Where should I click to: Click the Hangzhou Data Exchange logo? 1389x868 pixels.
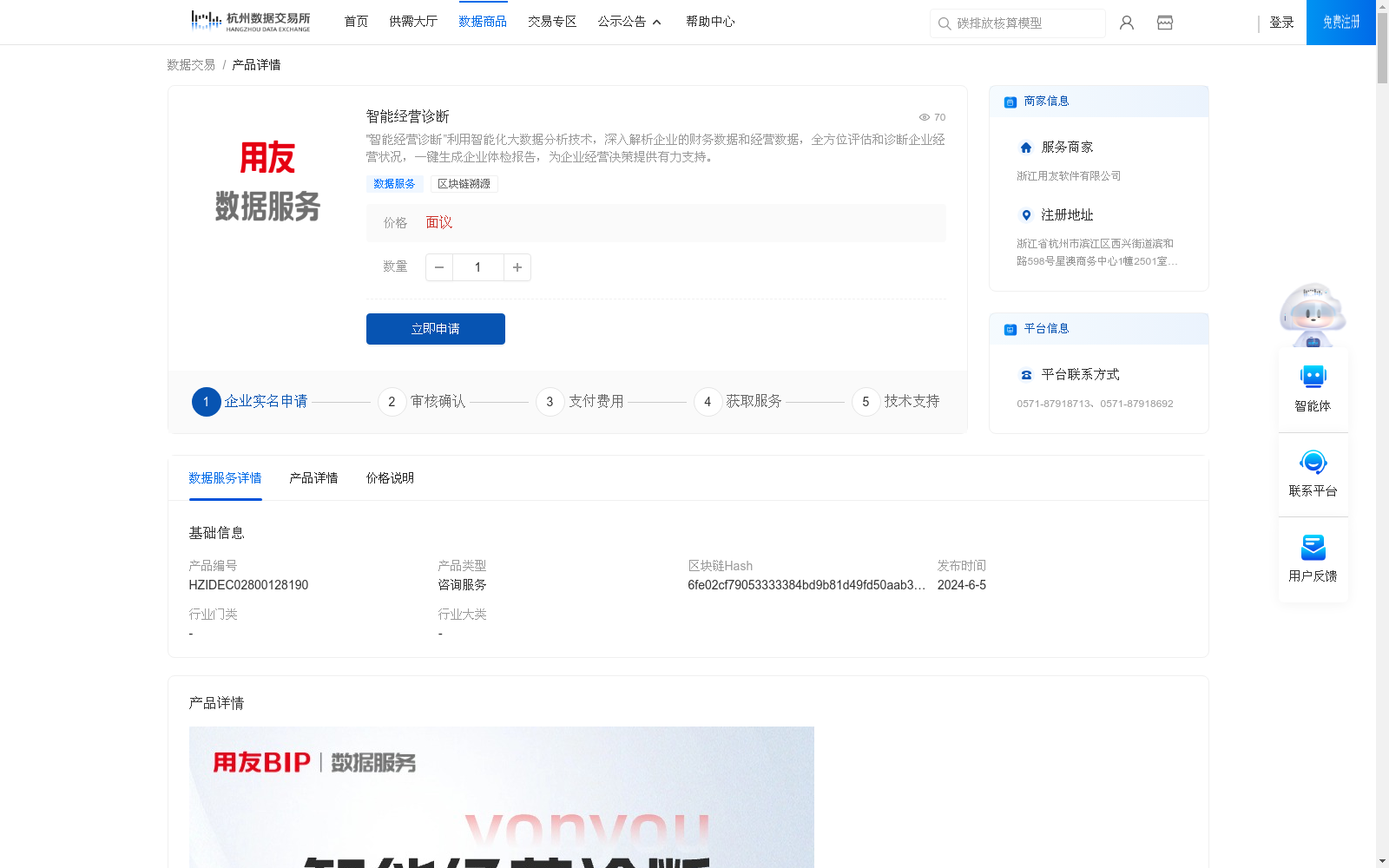coord(250,22)
